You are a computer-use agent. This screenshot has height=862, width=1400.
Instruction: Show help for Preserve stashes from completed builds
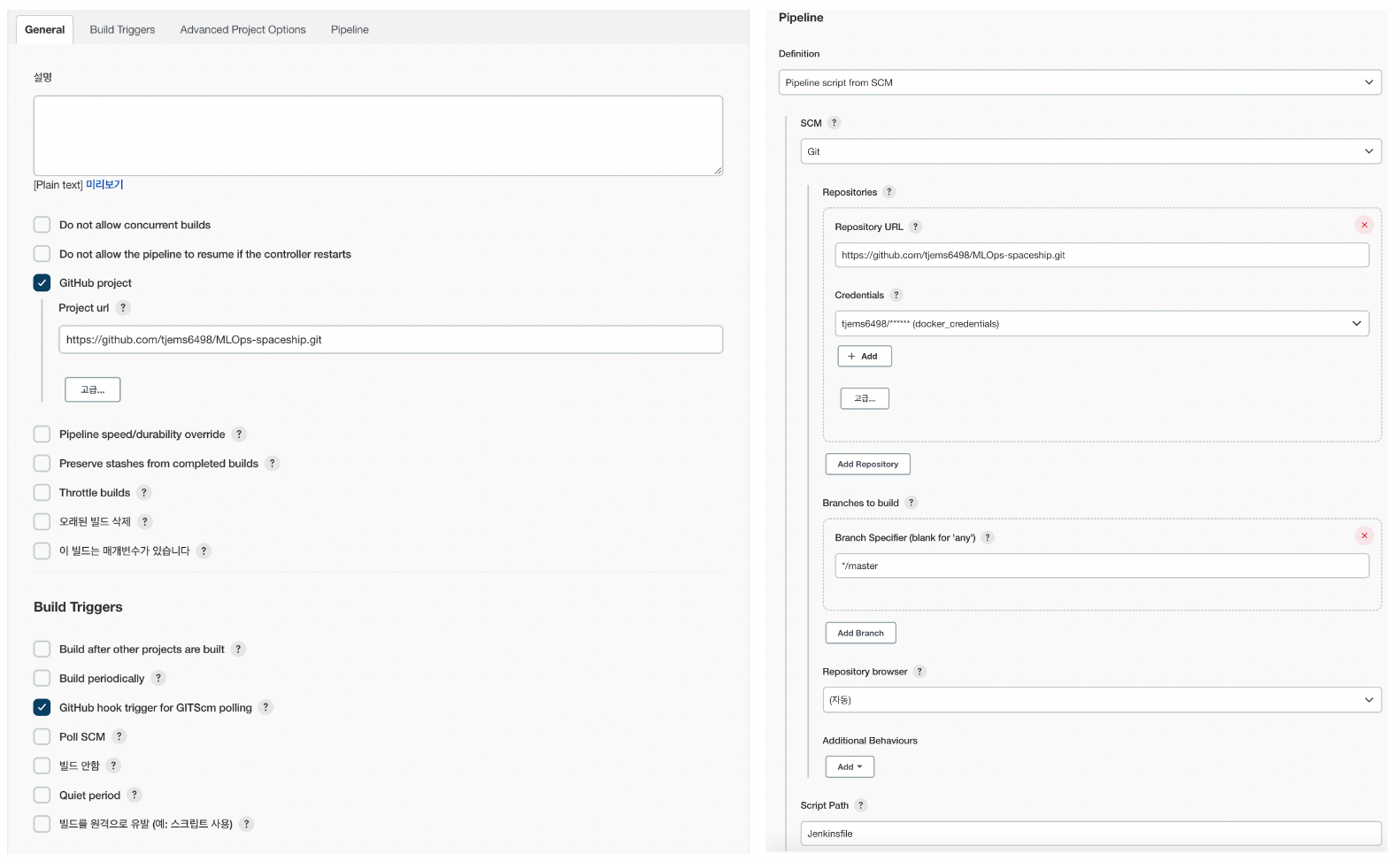(273, 464)
